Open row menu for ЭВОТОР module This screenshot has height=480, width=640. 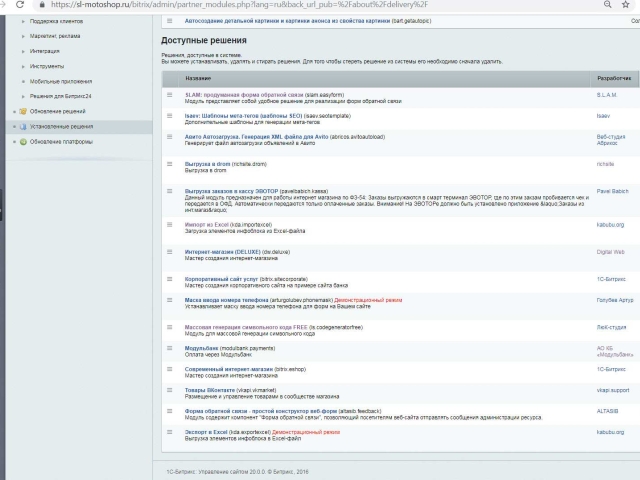pos(169,190)
